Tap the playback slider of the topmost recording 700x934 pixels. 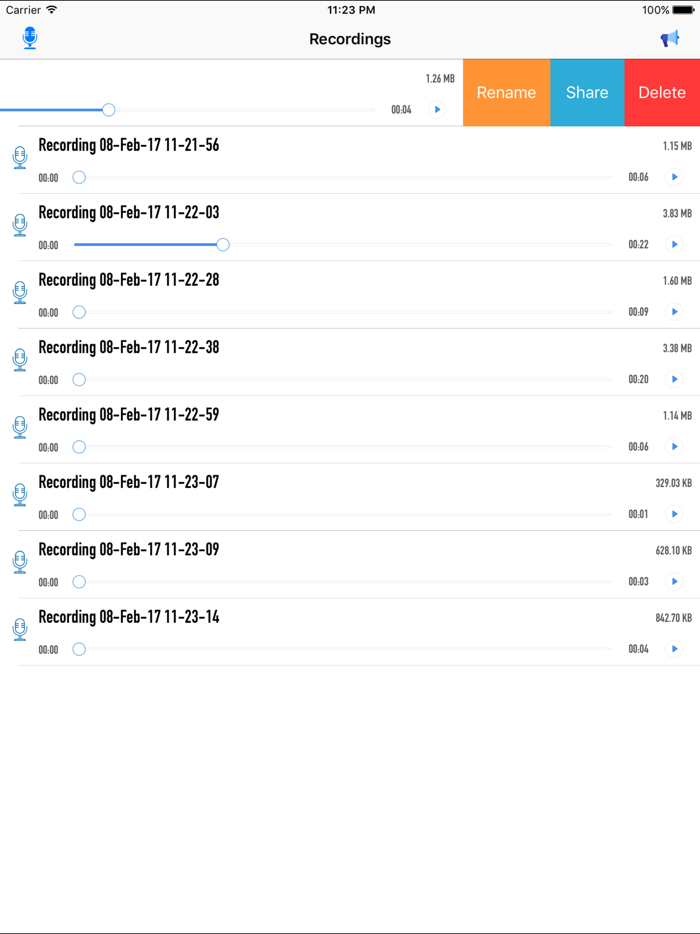tap(108, 110)
